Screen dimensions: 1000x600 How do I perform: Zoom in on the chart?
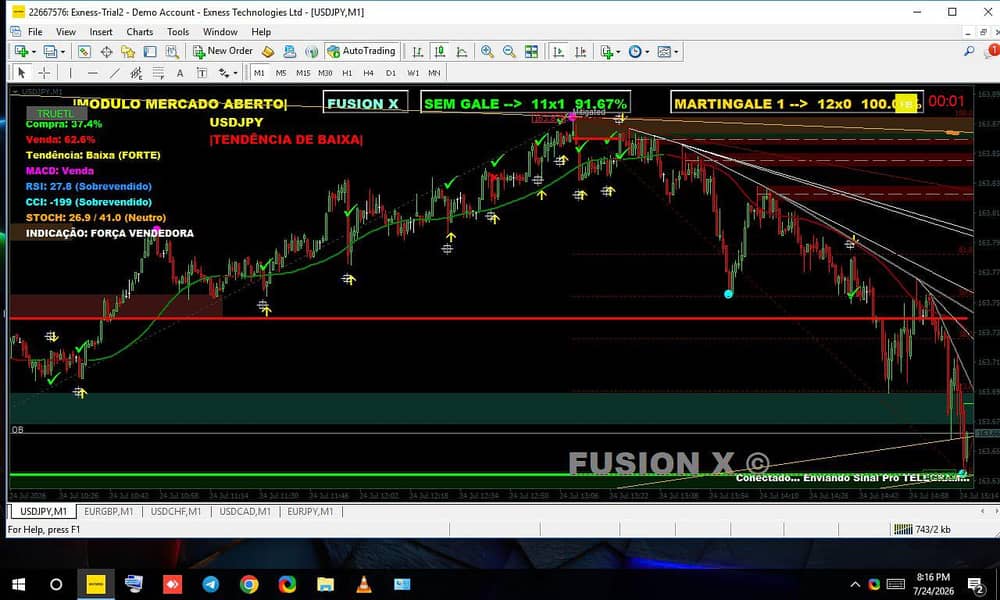(487, 52)
